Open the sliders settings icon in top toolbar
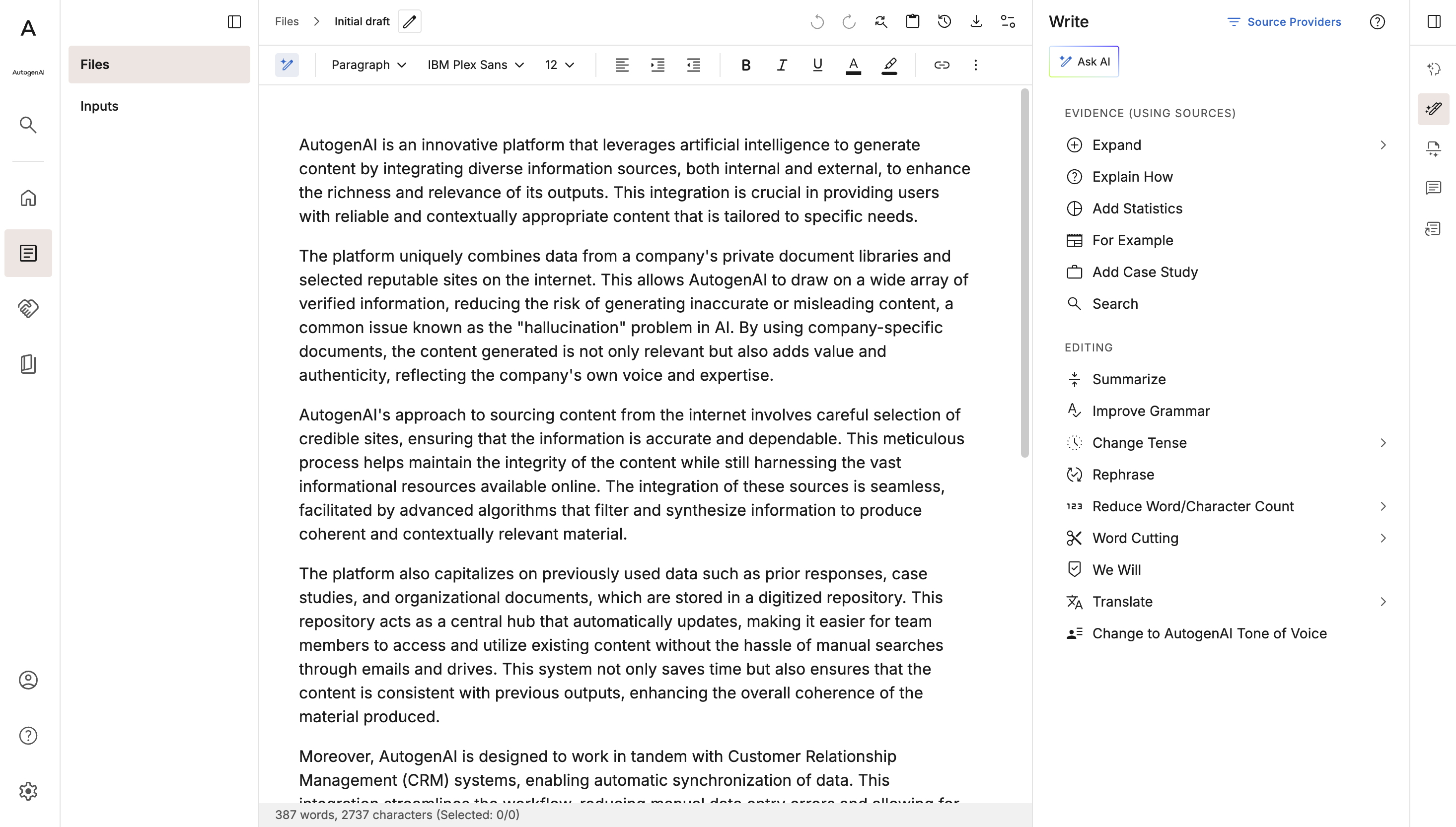This screenshot has width=1456, height=827. 1008,21
